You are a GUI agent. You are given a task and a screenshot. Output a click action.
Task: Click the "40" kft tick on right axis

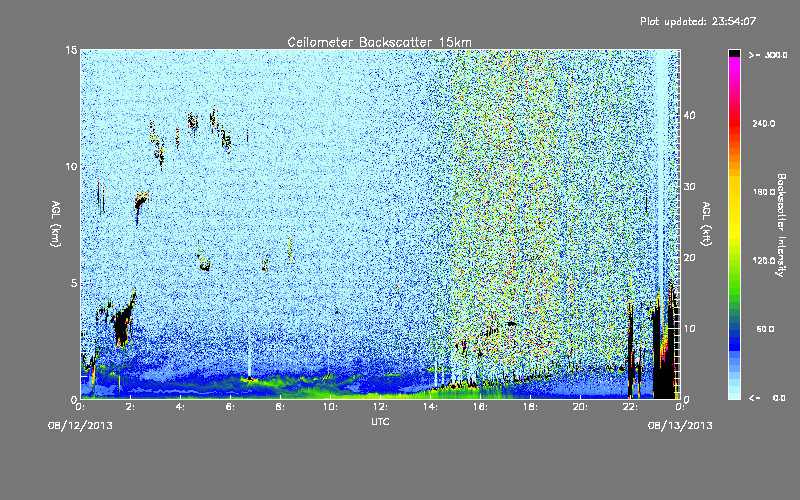[689, 115]
